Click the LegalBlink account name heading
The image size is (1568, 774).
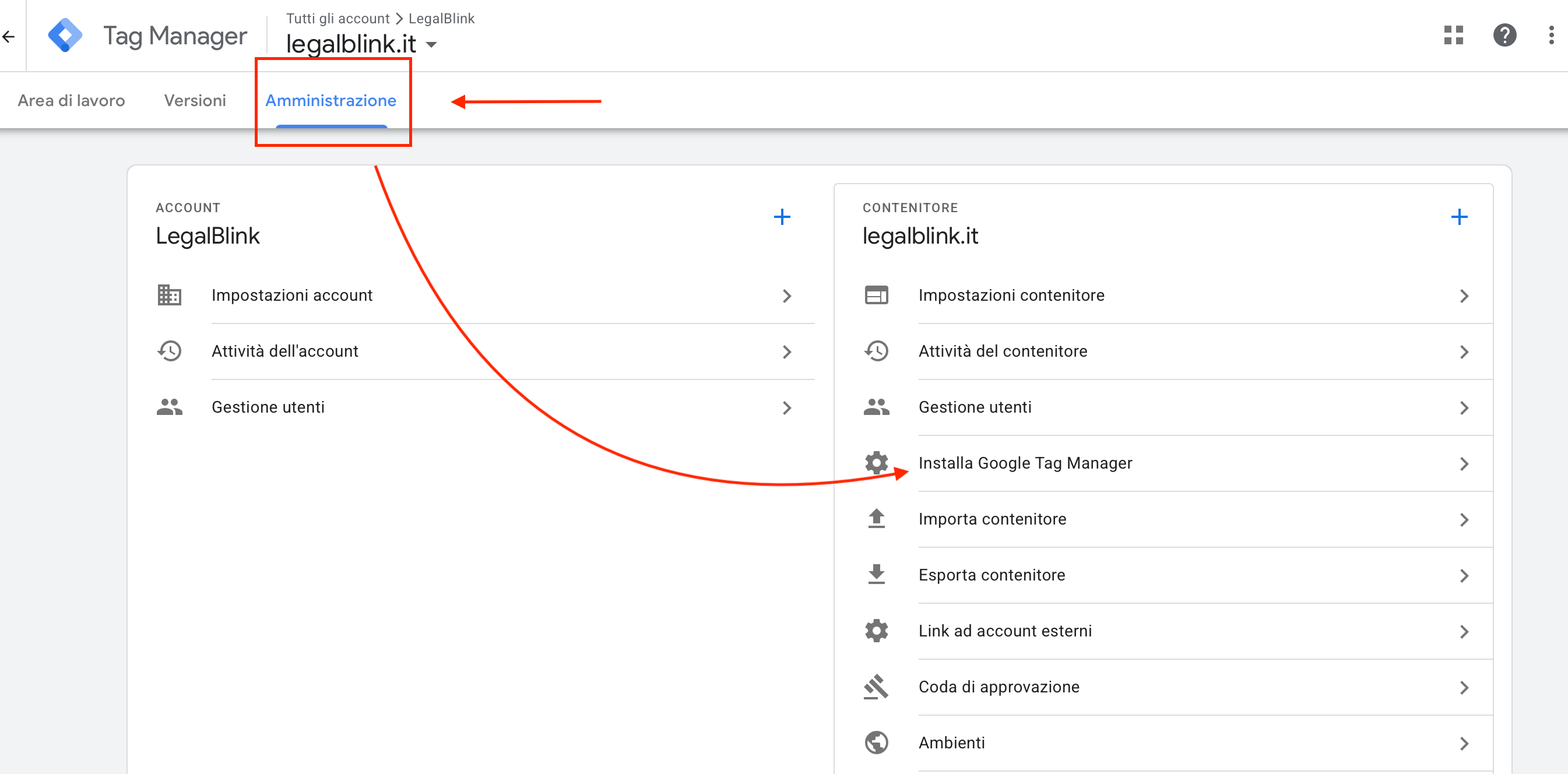(208, 236)
